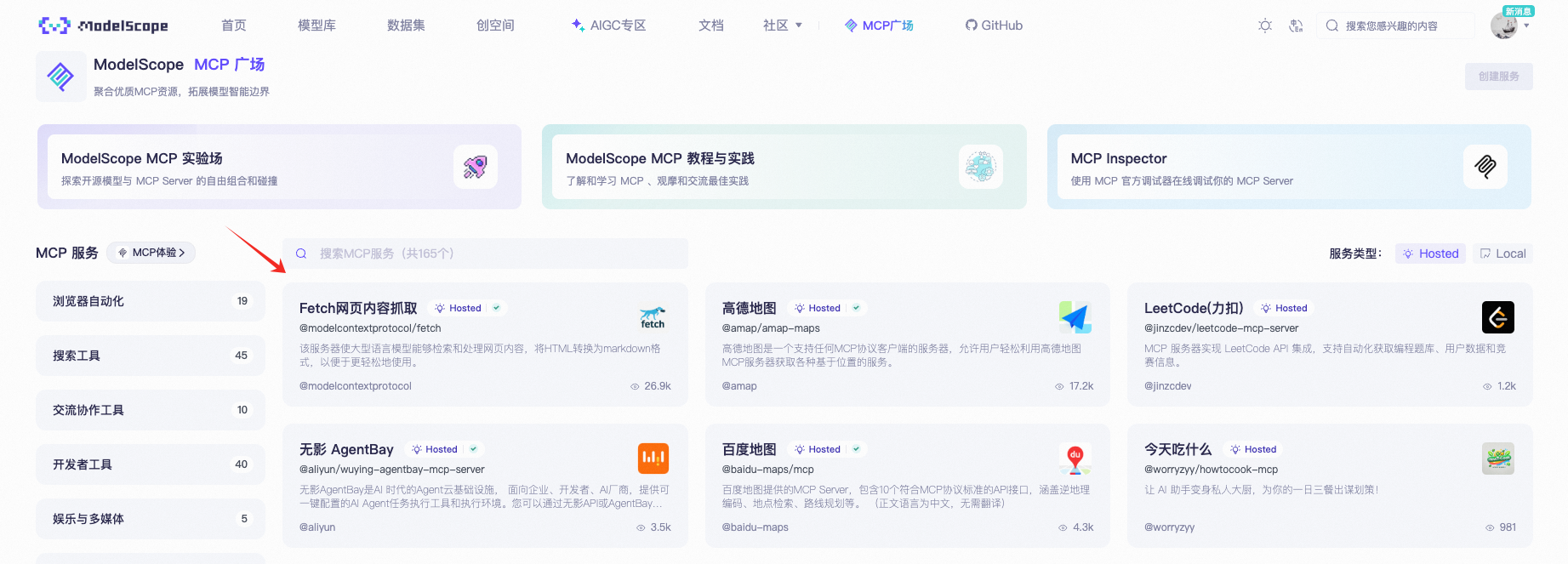Click the search magnifier icon in top bar
This screenshot has height=564, width=1568.
pos(1332,26)
